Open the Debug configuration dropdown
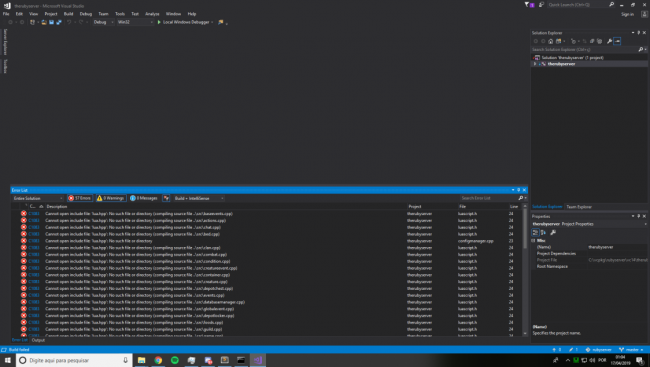 [x=103, y=22]
